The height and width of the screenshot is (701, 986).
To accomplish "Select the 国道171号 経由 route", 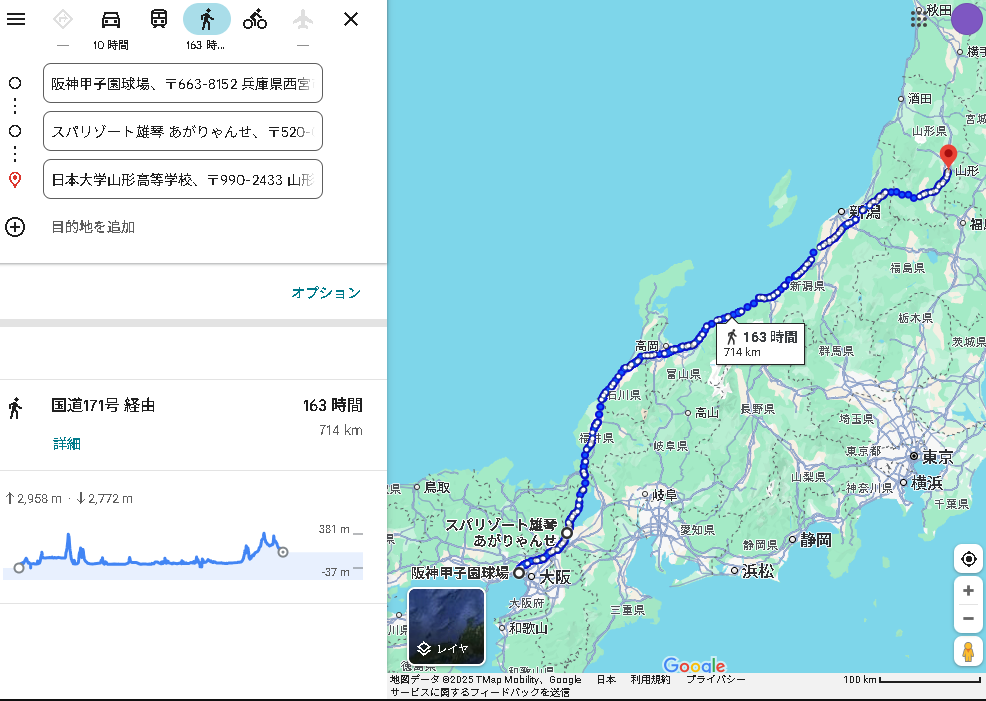I will pos(193,425).
